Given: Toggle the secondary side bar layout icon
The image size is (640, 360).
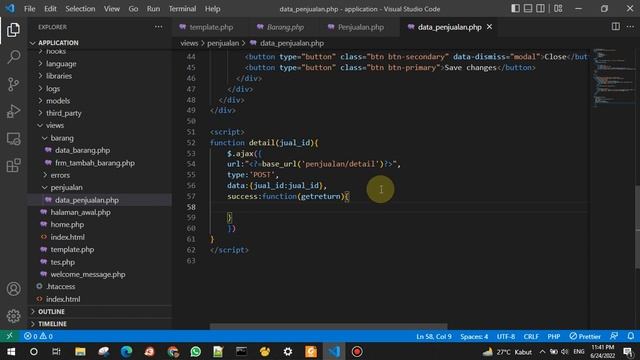Looking at the screenshot, I should coord(540,9).
